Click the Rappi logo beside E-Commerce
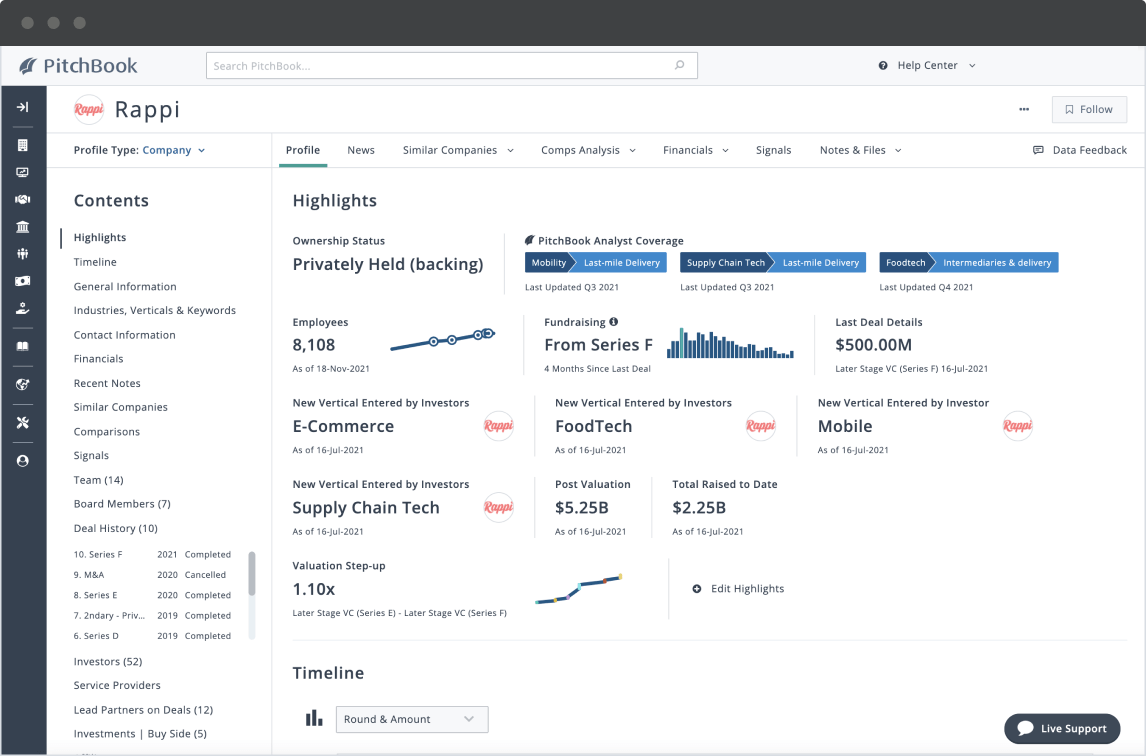 coord(498,426)
